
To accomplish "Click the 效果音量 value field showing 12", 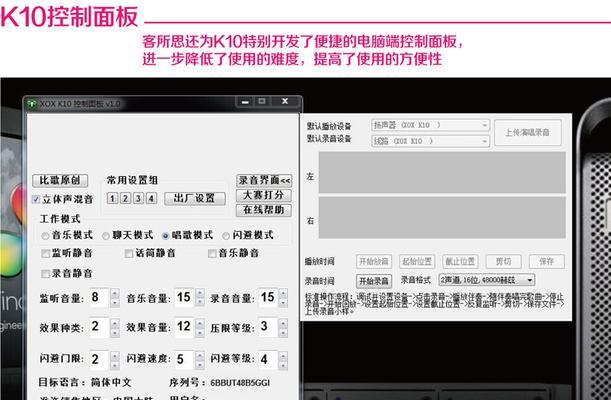I will point(185,327).
